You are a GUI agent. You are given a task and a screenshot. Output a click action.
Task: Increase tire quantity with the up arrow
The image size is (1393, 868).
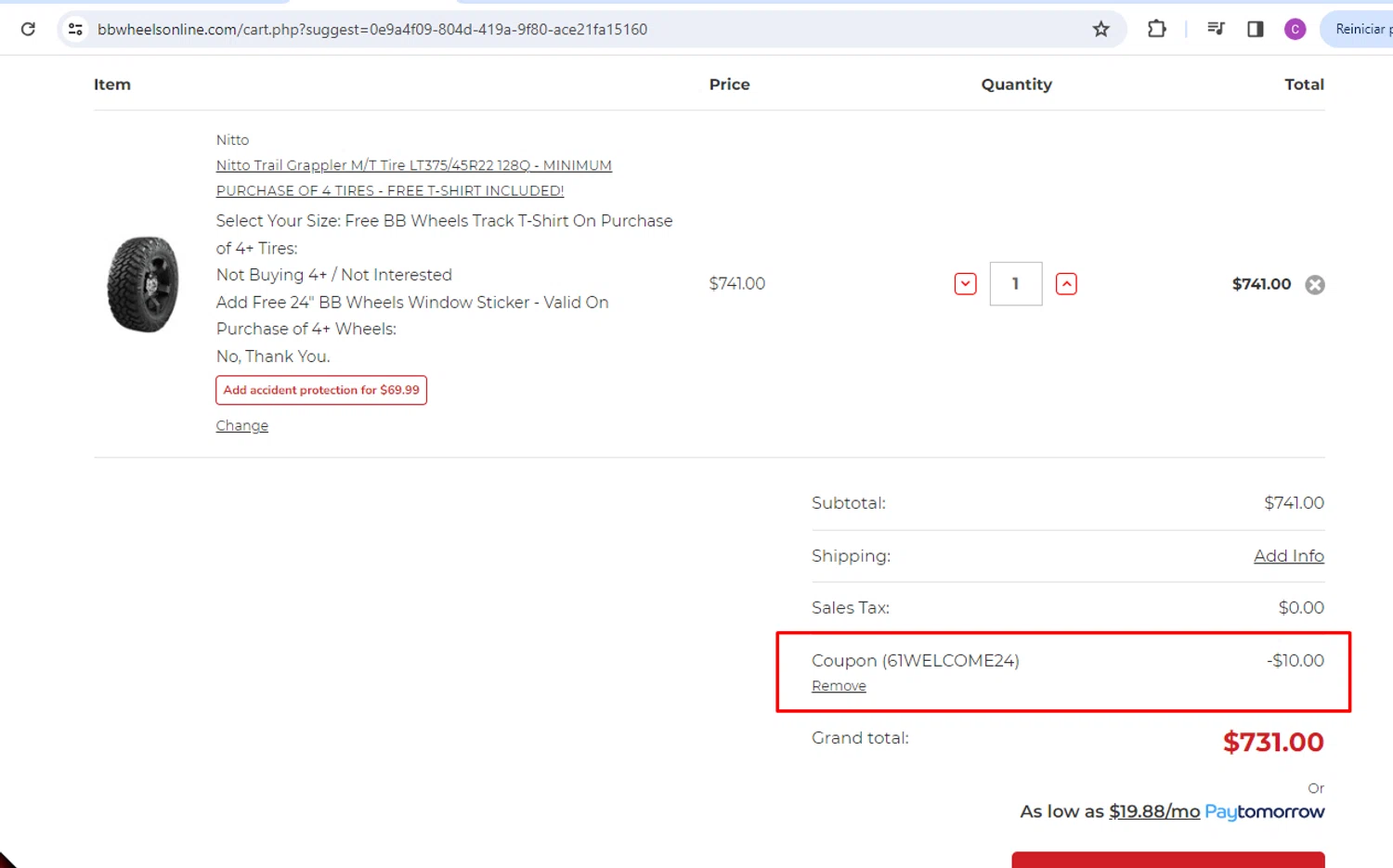[1066, 284]
